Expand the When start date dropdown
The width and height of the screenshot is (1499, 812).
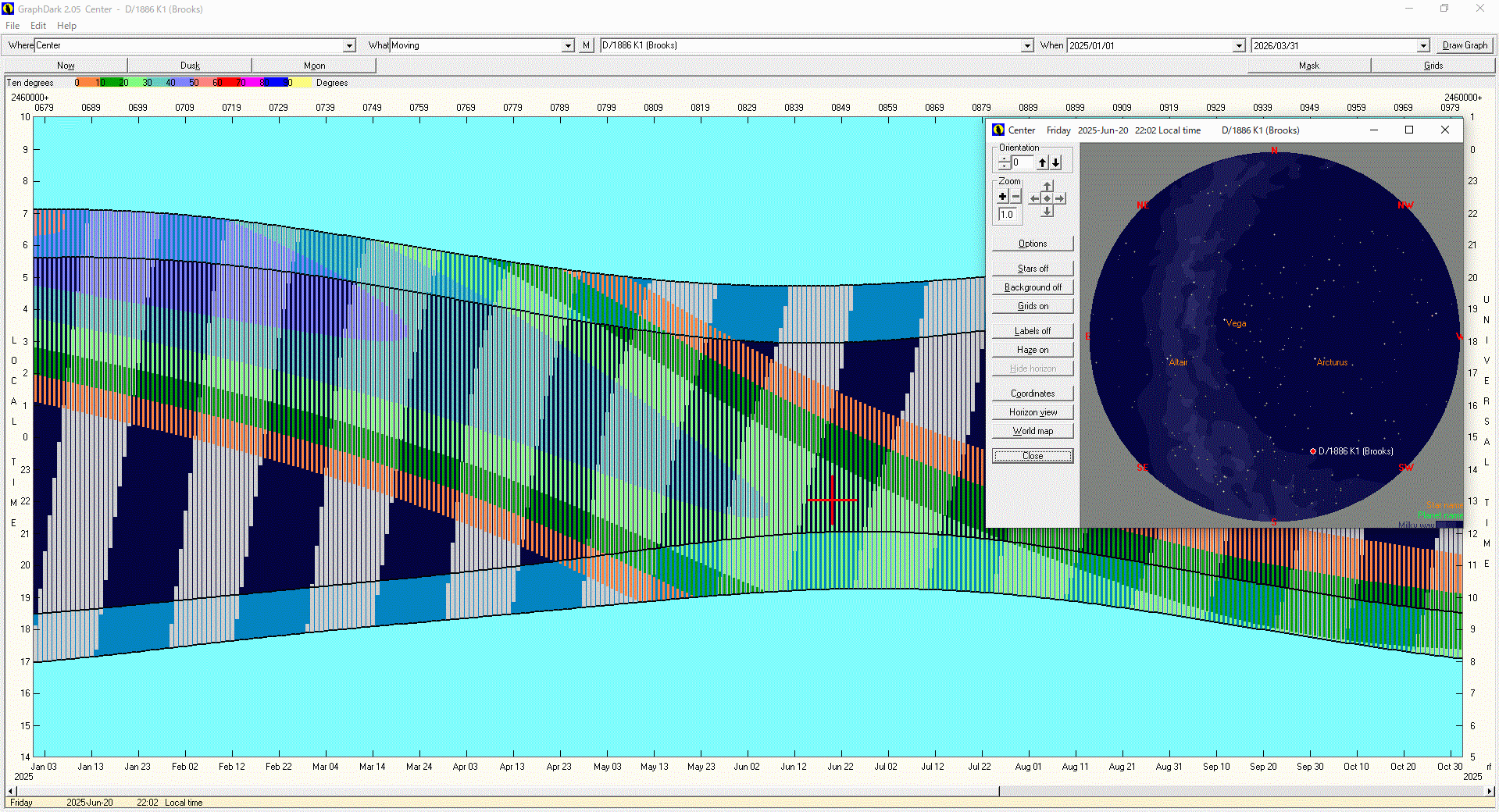[x=1239, y=46]
